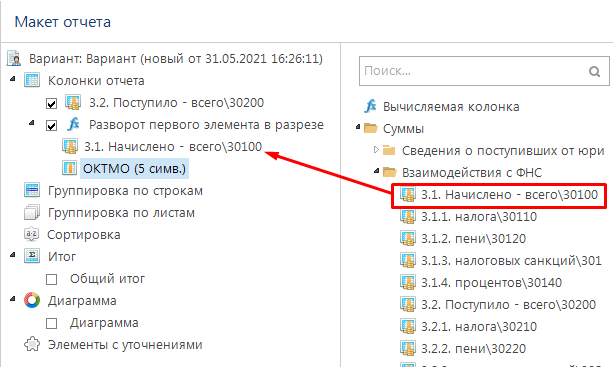Collapse the Итог node
The image size is (613, 367).
(13, 255)
